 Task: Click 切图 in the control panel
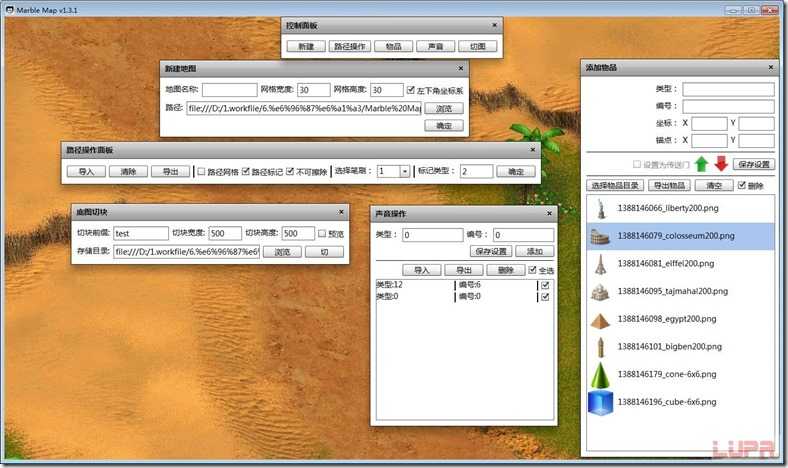click(477, 46)
